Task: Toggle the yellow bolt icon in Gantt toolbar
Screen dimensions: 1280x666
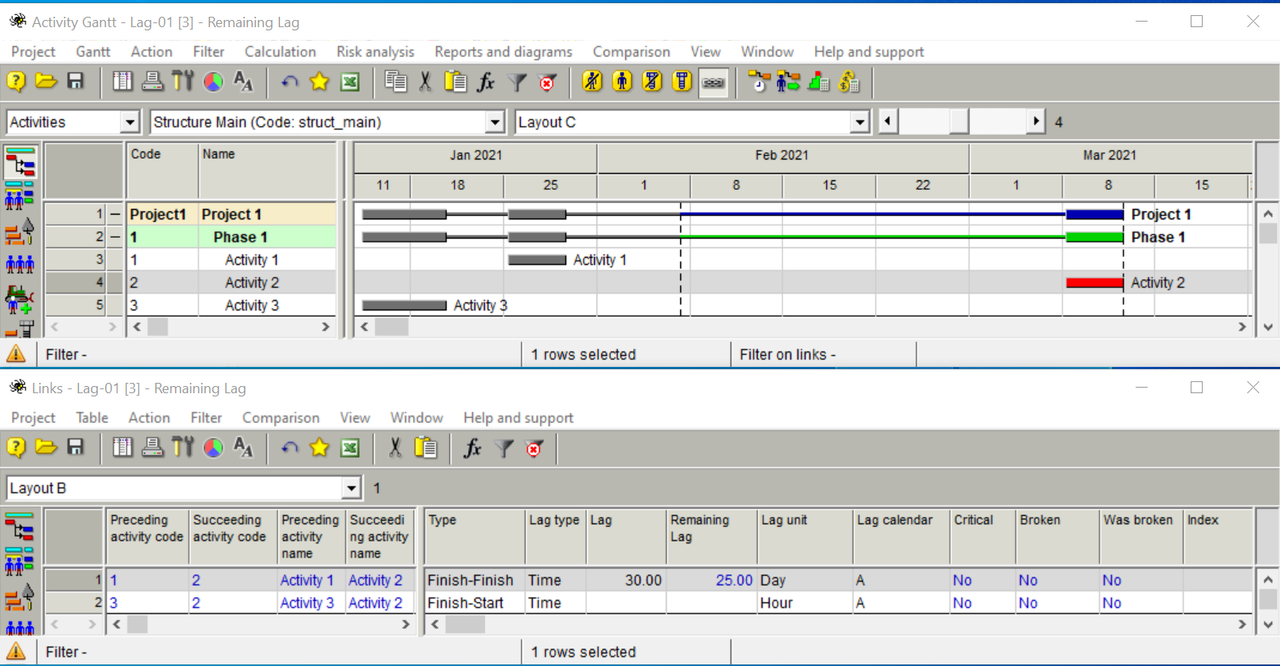Action: point(683,82)
